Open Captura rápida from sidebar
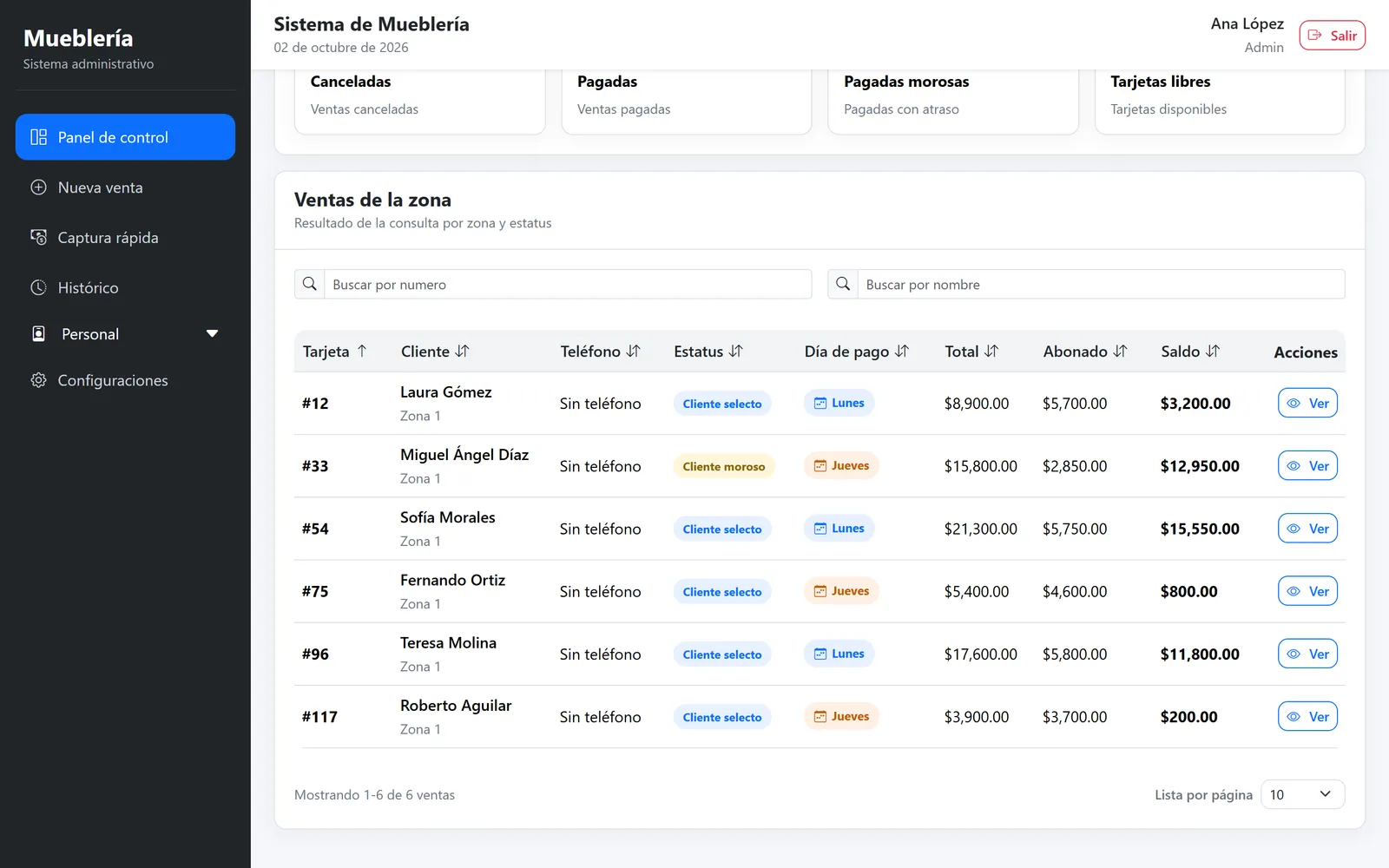Viewport: 1389px width, 868px height. click(125, 238)
